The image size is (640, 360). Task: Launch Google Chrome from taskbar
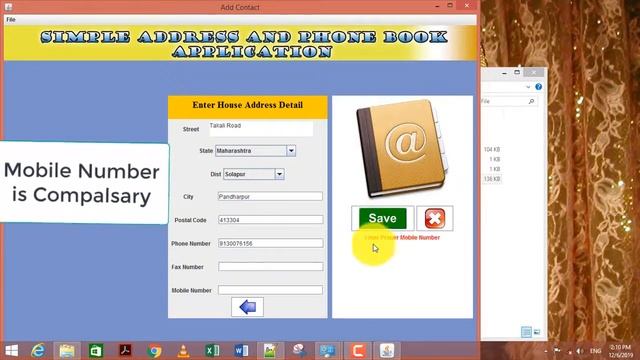154,351
